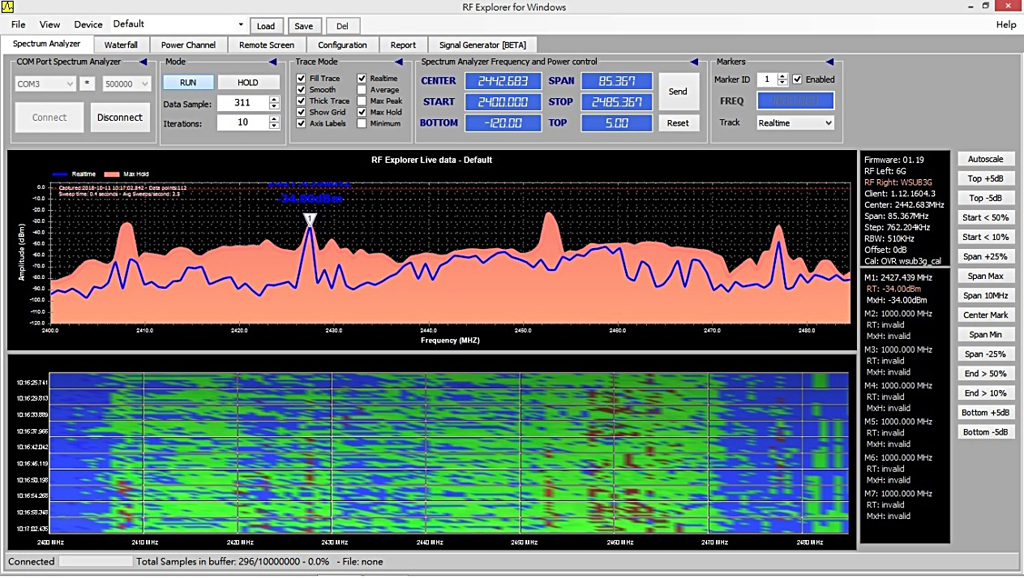Switch to the Report tab

pyautogui.click(x=403, y=45)
